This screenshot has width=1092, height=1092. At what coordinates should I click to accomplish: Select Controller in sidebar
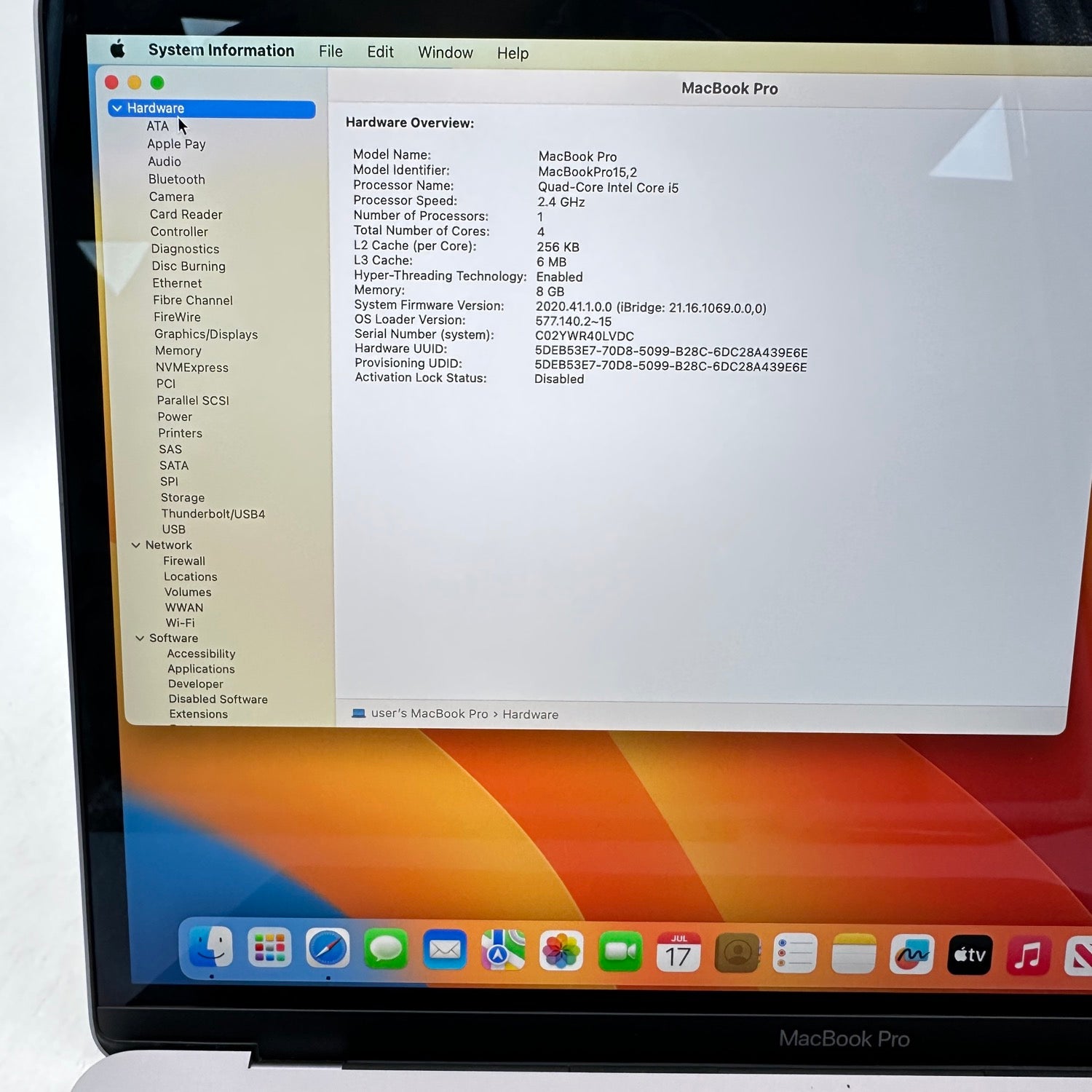[179, 232]
